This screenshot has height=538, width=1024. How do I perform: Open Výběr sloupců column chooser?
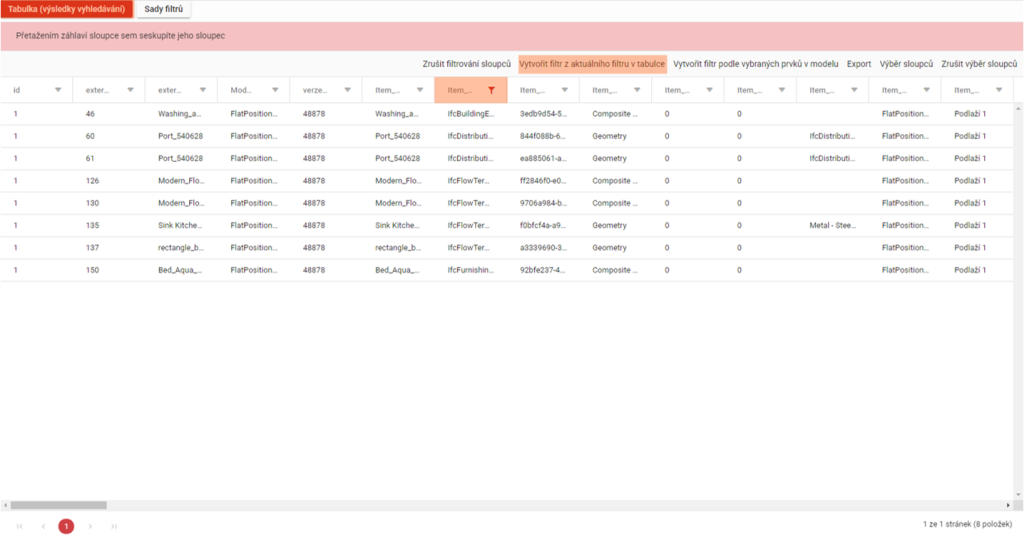click(x=906, y=64)
